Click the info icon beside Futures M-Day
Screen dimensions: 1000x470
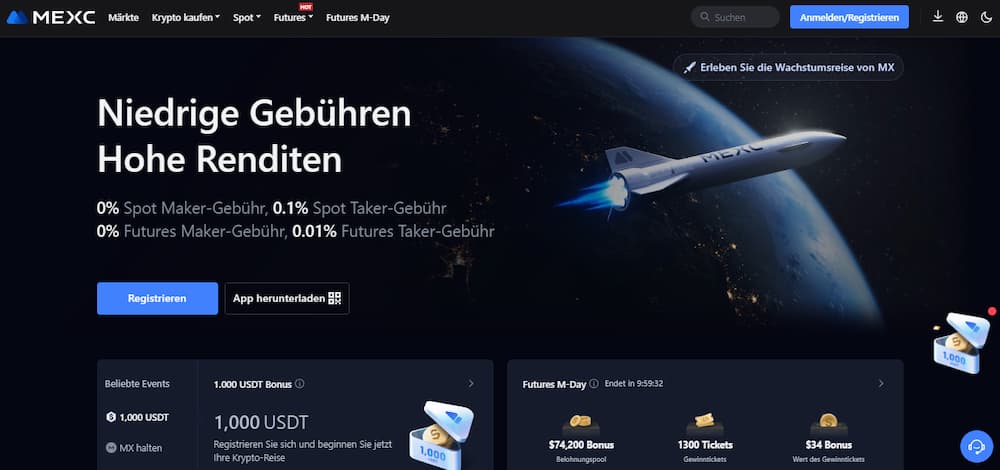pos(594,384)
